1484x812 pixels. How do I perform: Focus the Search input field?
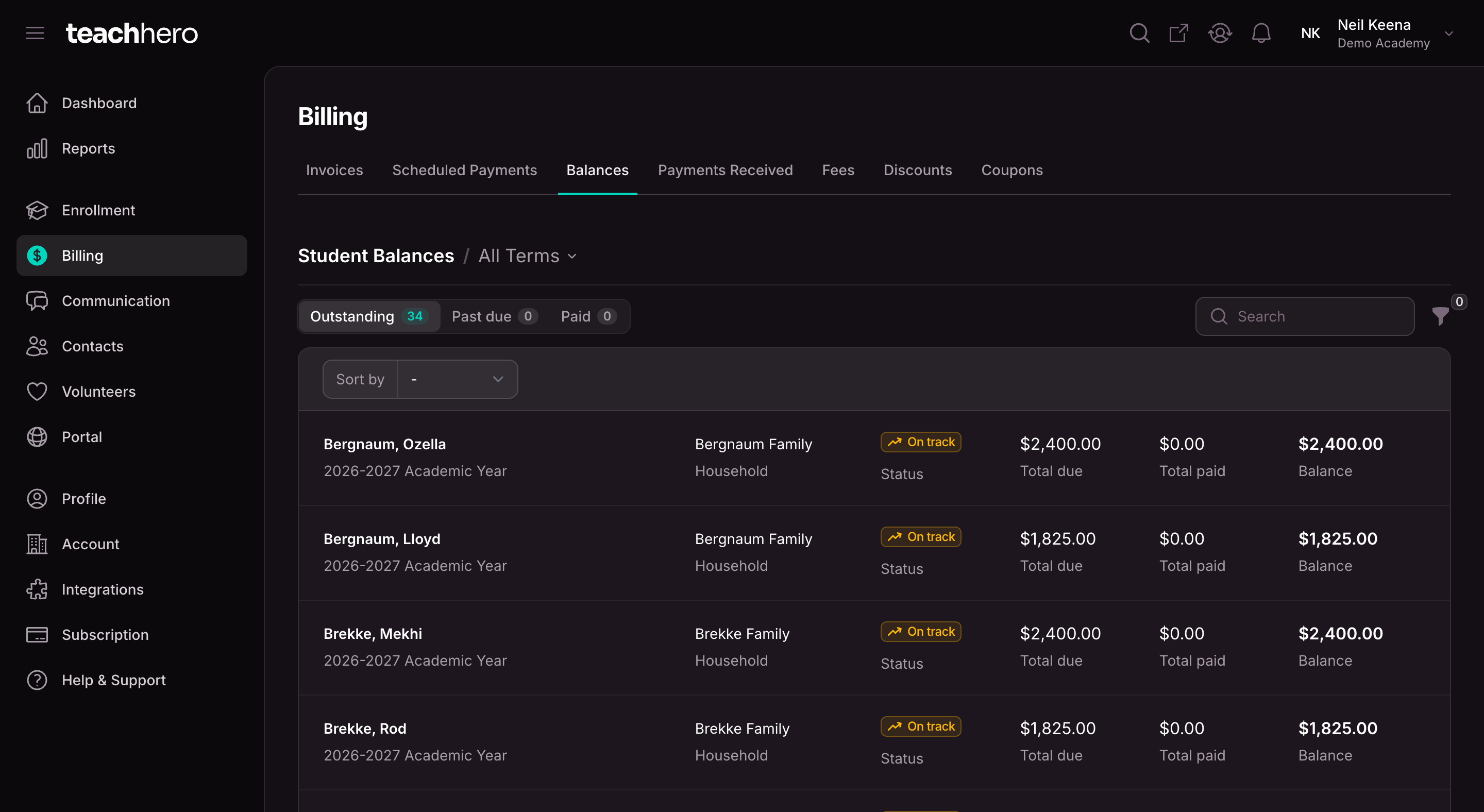[x=1305, y=316]
